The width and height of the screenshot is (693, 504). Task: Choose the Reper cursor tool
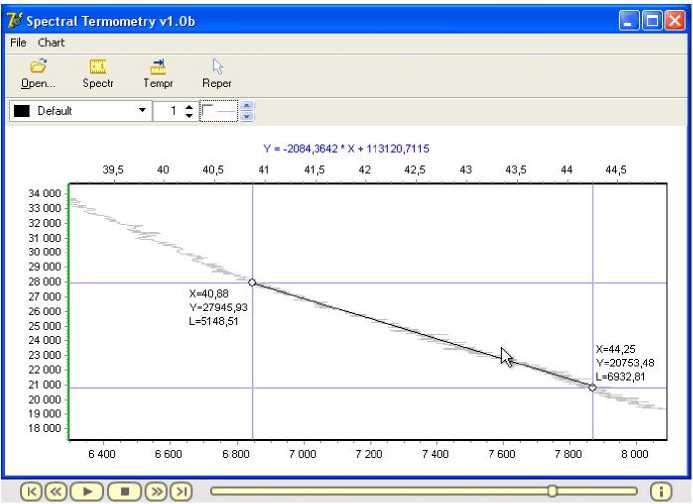tap(217, 74)
